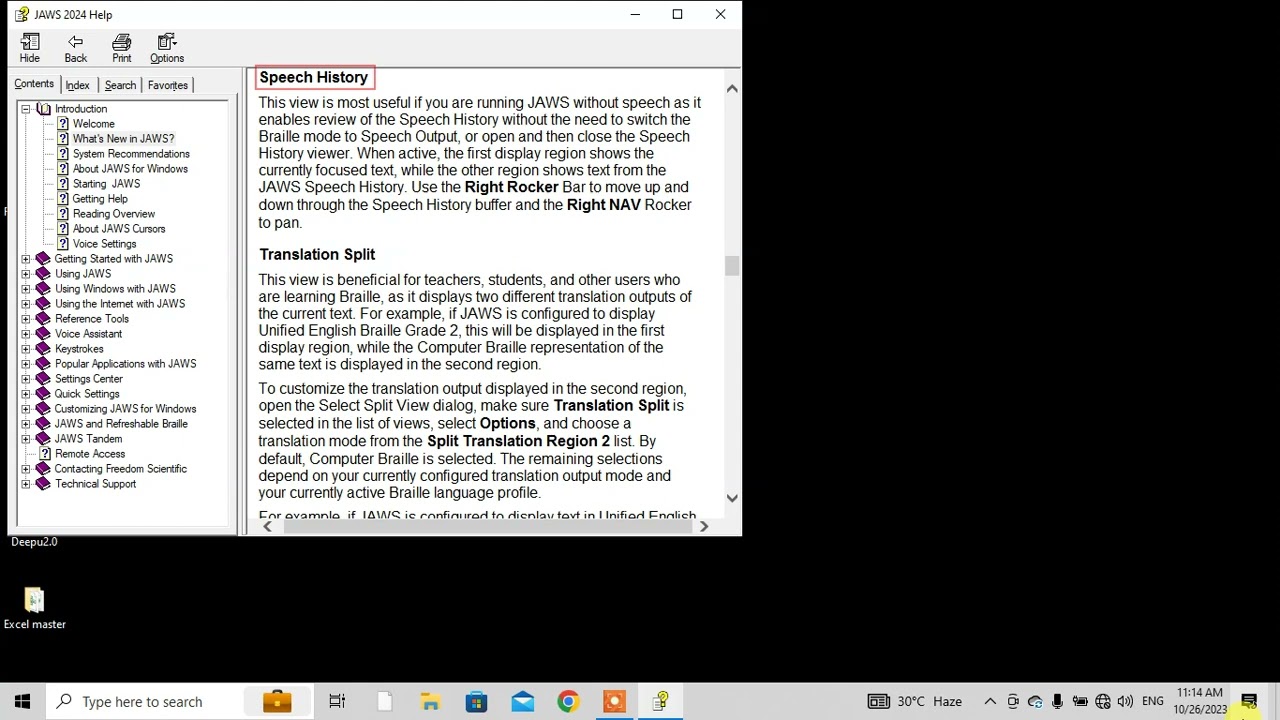This screenshot has width=1280, height=720.
Task: Click the horizontal scroll-right arrow
Action: pos(703,526)
